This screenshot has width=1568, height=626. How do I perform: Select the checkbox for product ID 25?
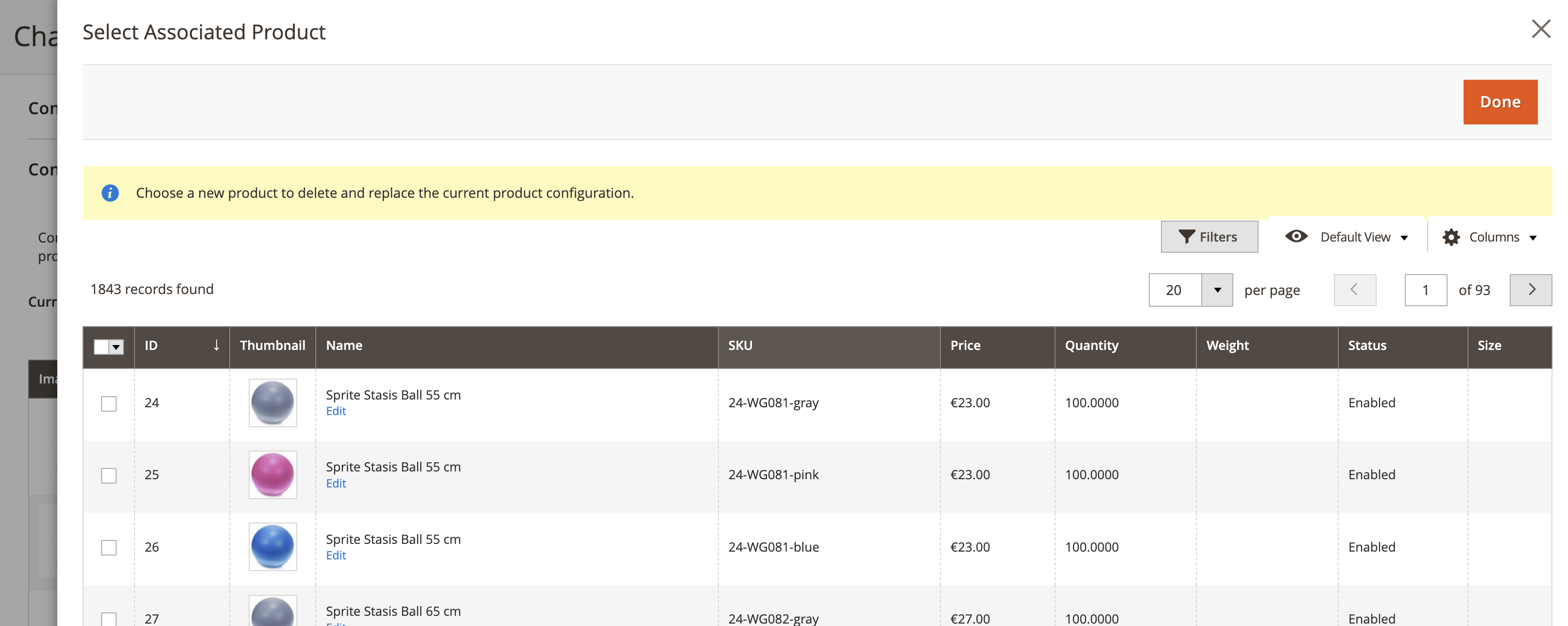[109, 476]
